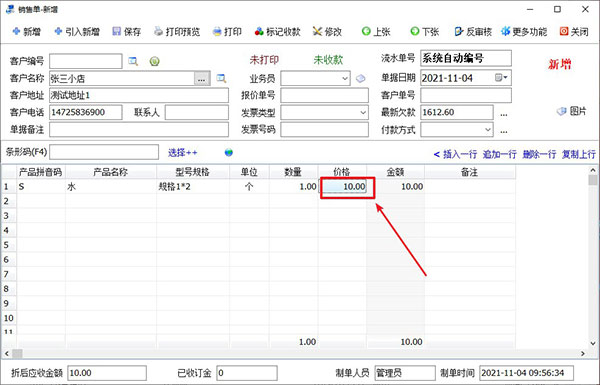Open 打印预览 print preview
This screenshot has height=385, width=600.
177,31
